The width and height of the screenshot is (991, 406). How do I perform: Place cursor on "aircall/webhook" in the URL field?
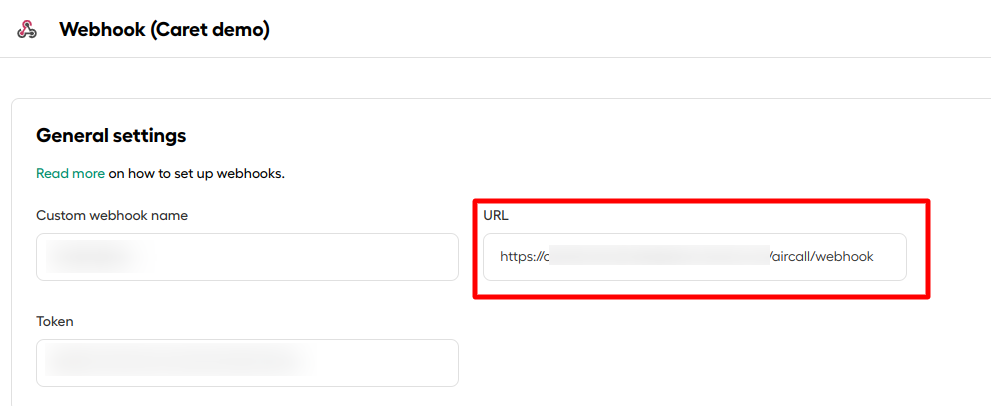point(823,257)
